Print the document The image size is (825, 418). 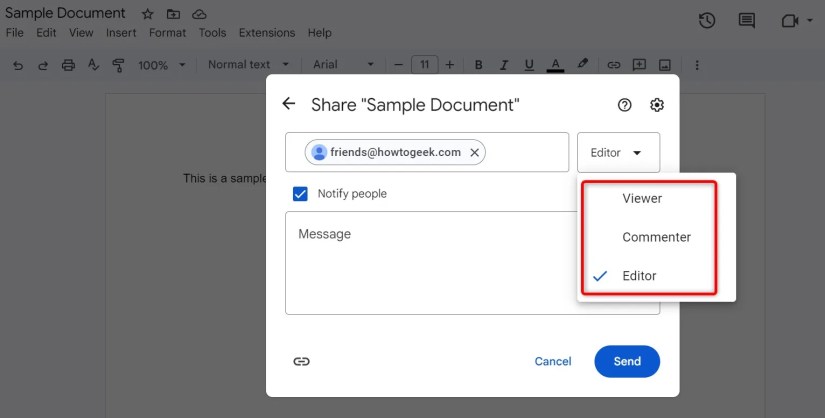(x=68, y=65)
